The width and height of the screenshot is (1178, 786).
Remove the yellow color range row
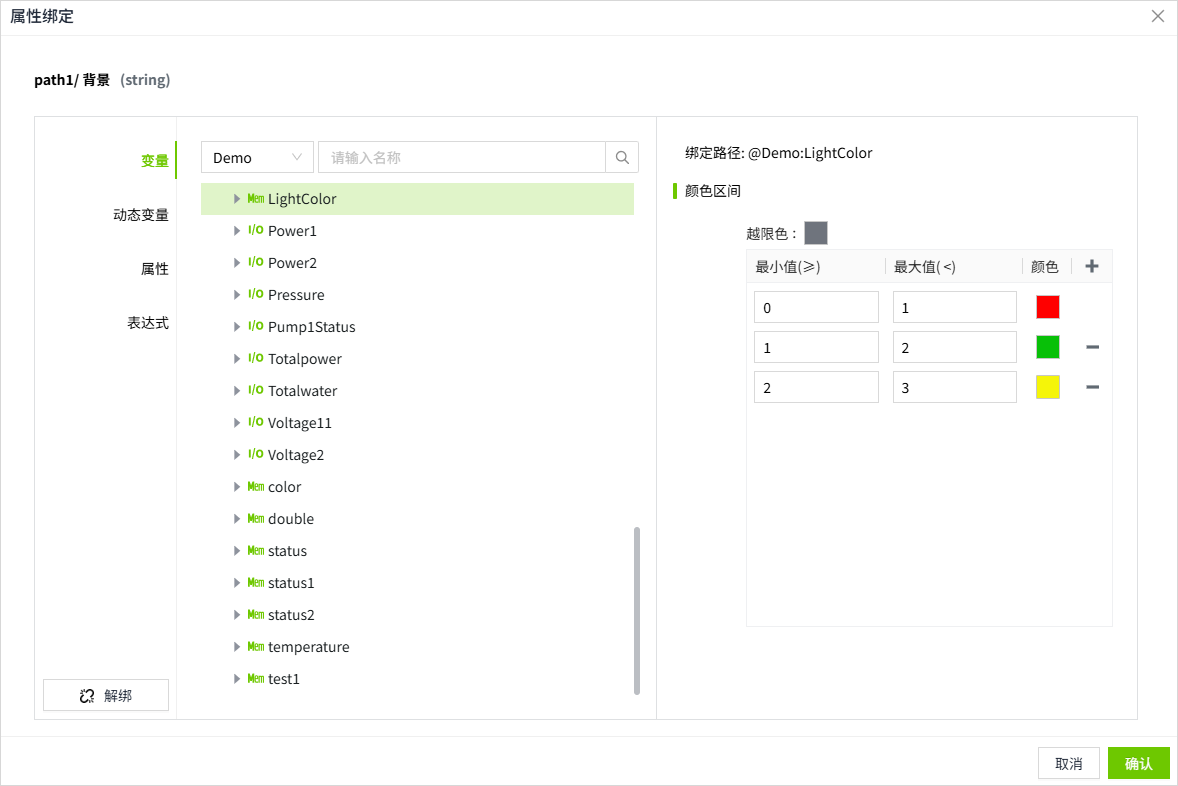coord(1092,387)
